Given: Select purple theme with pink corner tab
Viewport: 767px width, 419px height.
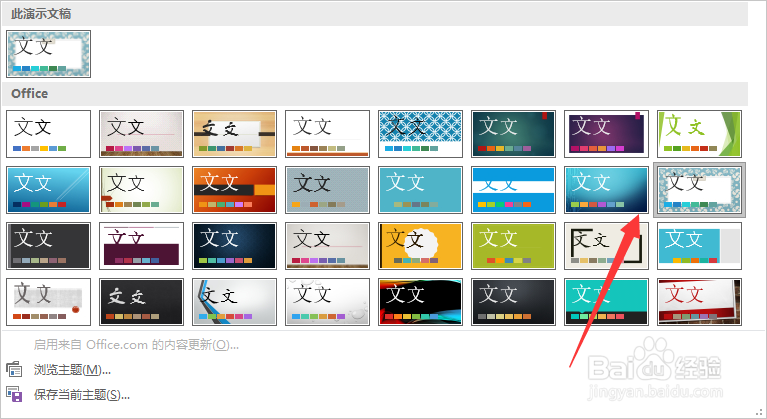Looking at the screenshot, I should point(606,133).
